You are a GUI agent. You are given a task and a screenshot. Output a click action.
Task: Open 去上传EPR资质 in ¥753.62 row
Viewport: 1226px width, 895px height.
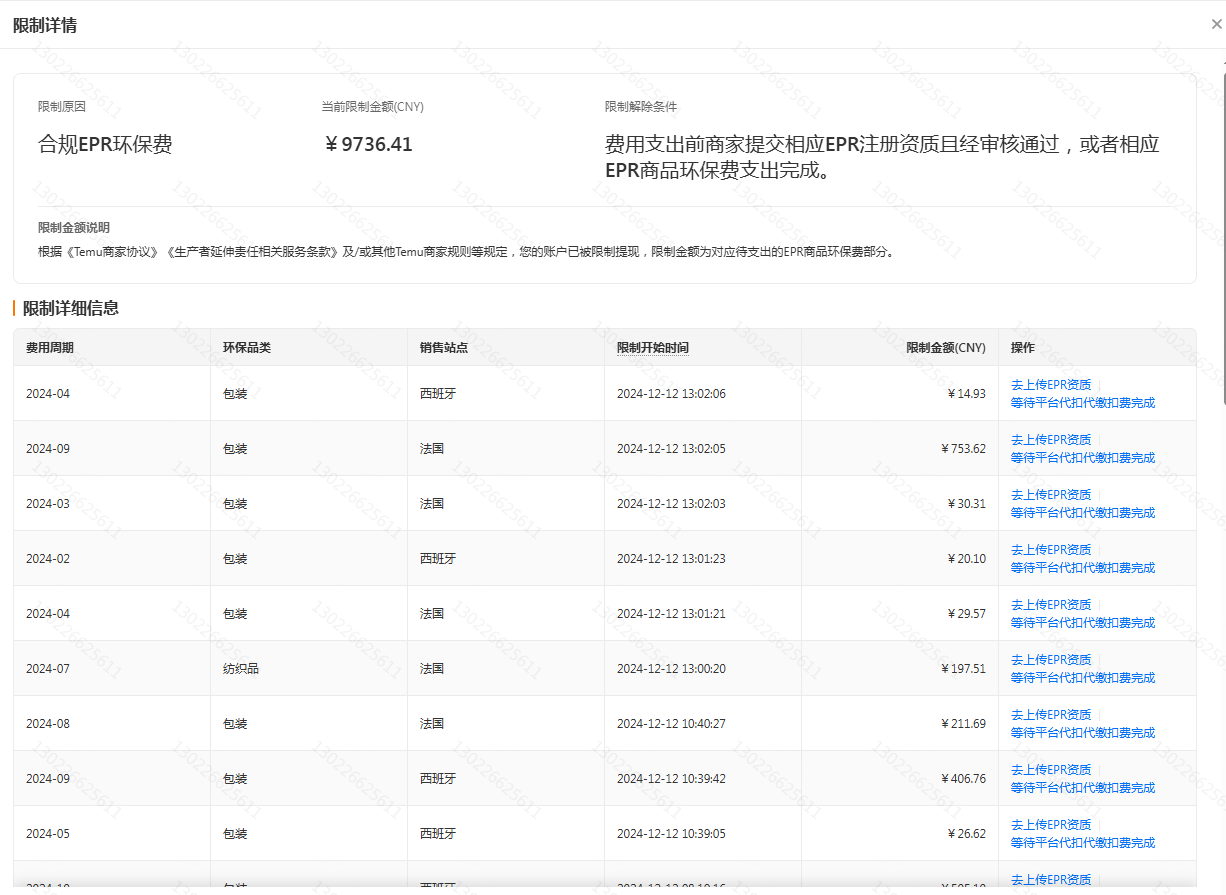(1051, 440)
